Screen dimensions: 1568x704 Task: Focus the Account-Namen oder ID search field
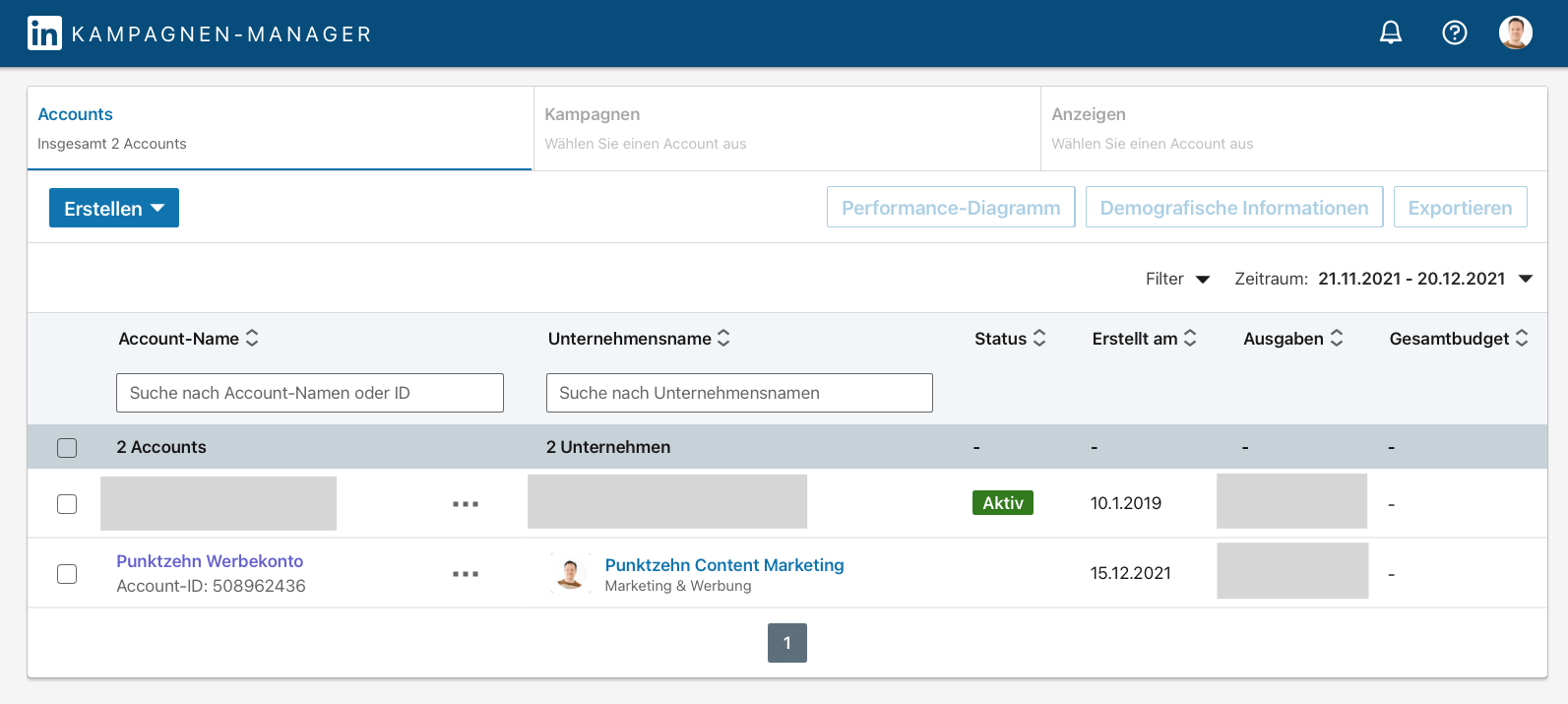(x=309, y=393)
